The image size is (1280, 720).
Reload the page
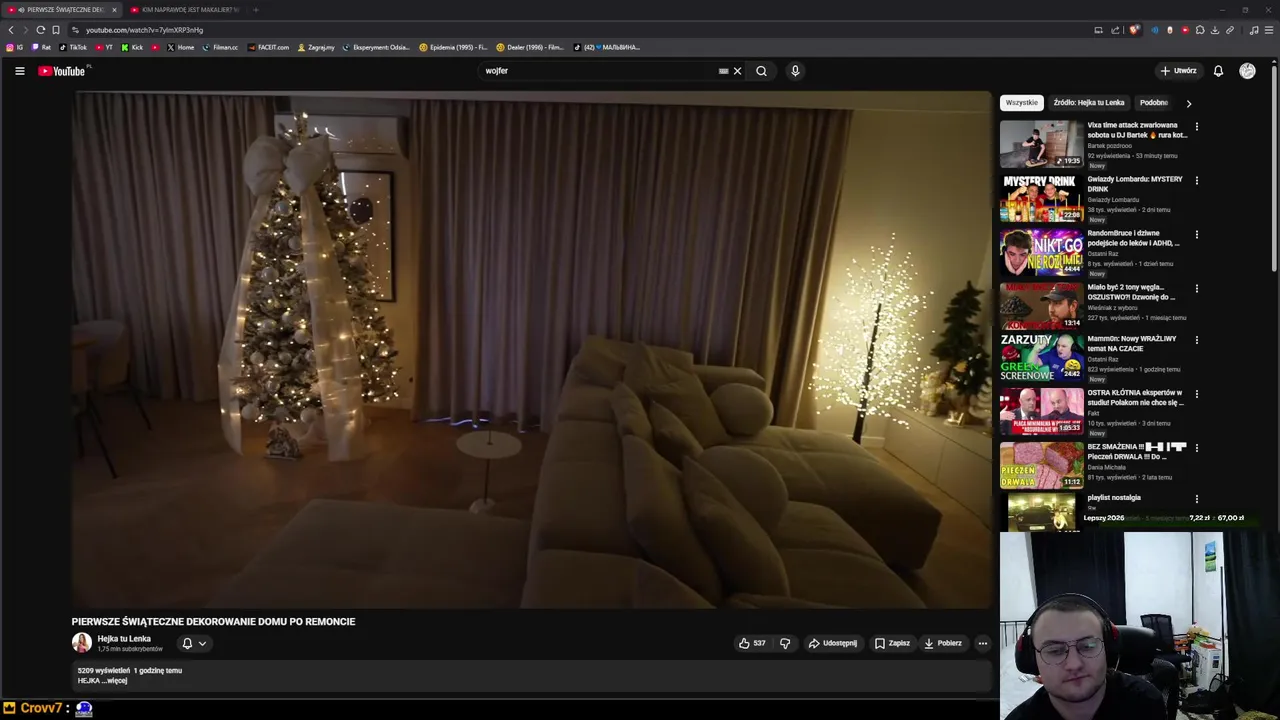click(40, 30)
